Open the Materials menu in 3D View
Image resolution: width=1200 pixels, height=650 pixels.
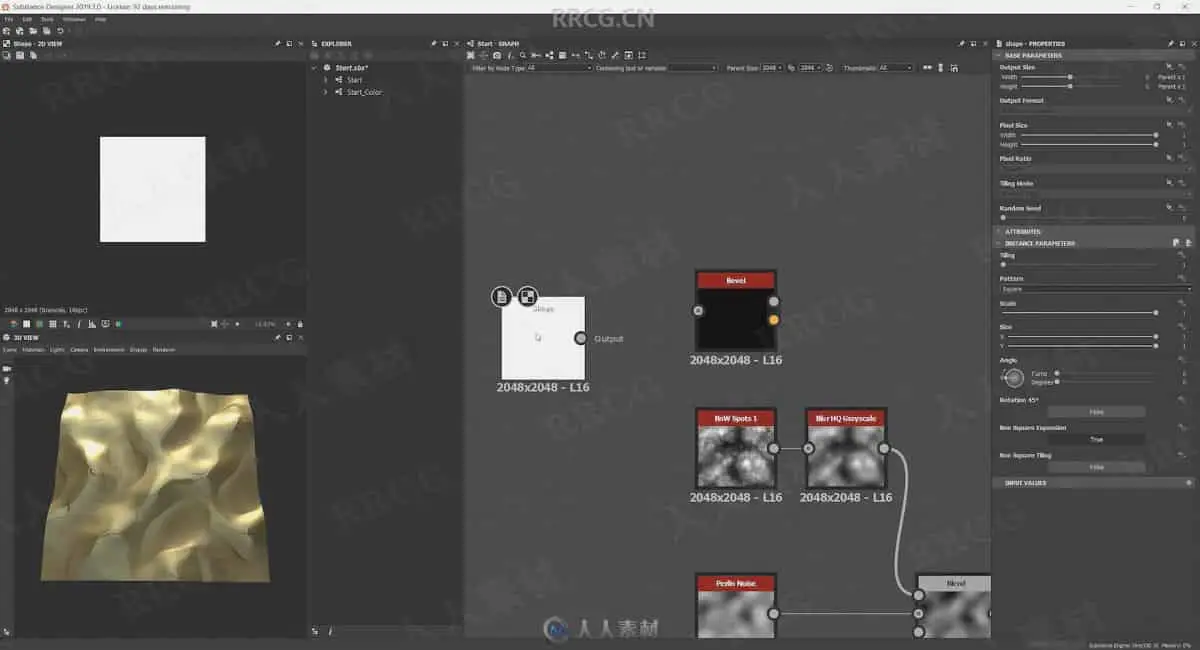[34, 350]
